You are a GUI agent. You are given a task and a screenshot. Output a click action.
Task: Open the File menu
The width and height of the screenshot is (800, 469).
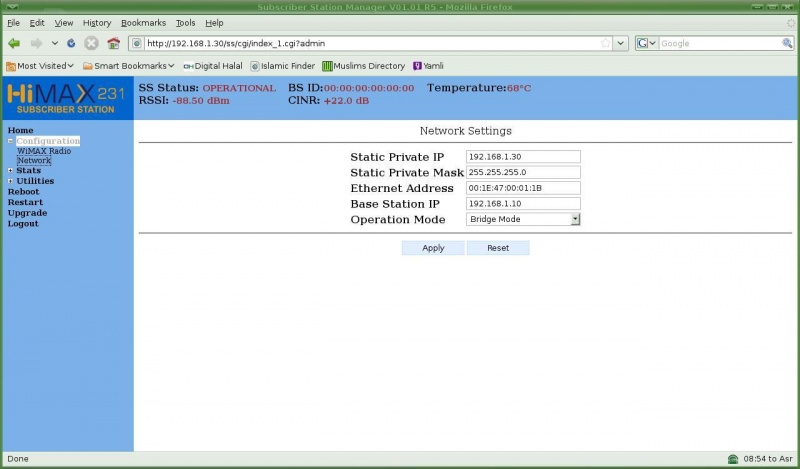point(13,23)
